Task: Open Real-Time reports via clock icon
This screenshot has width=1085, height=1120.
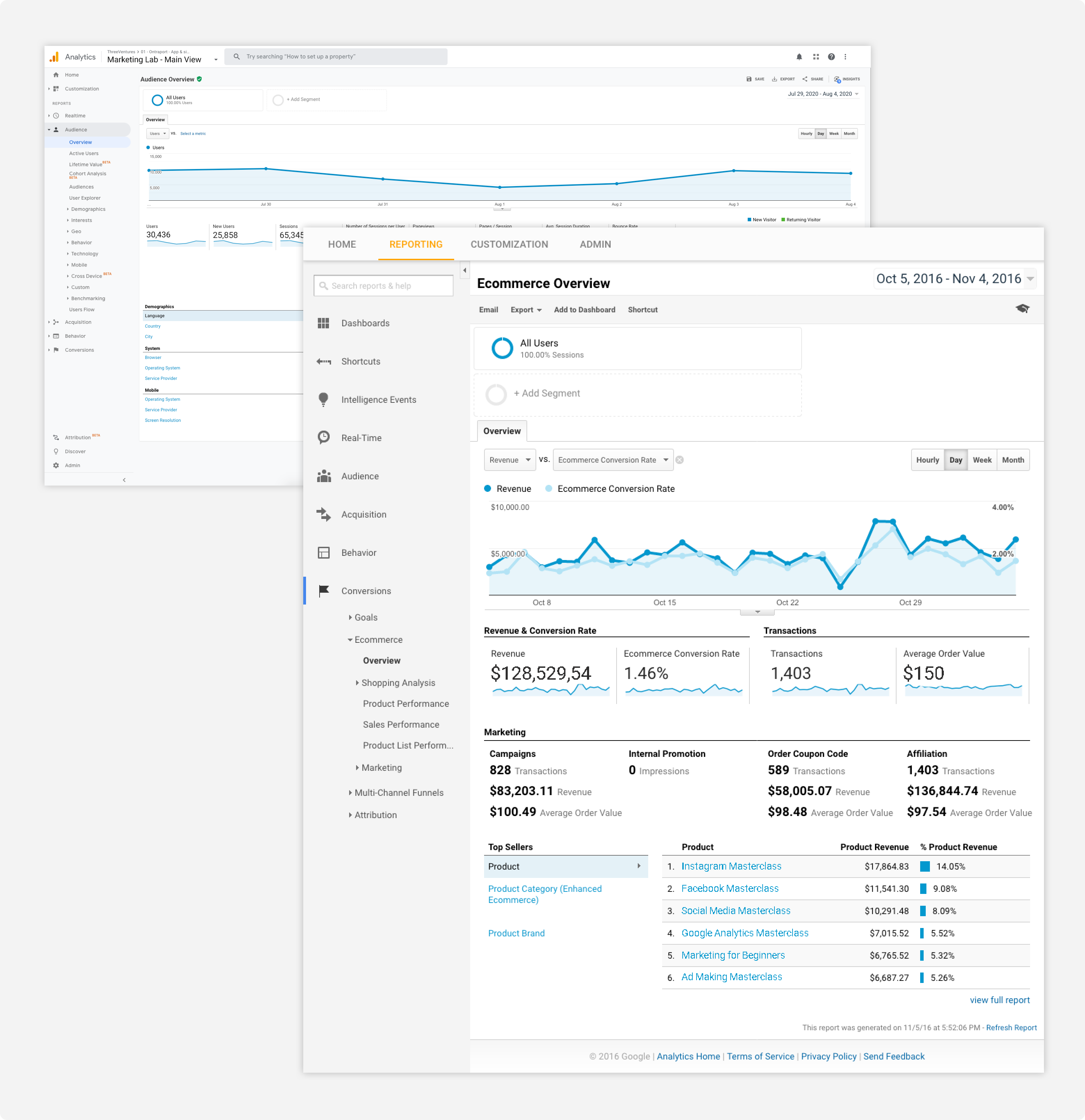Action: point(323,438)
